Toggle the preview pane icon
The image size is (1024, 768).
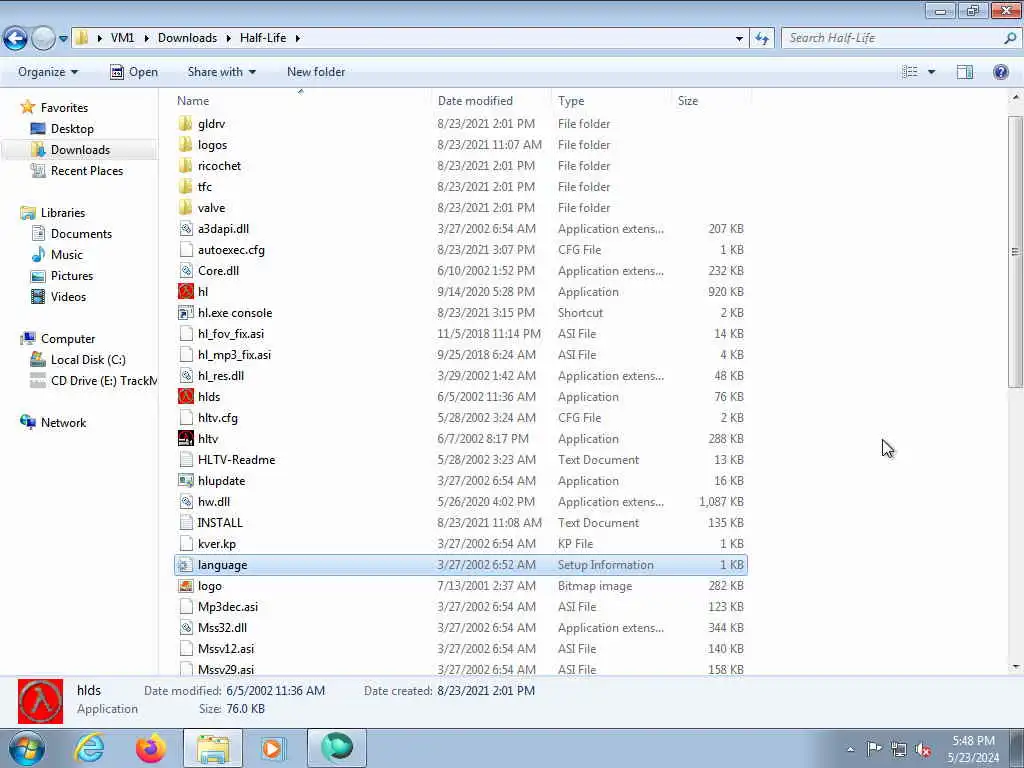[965, 72]
